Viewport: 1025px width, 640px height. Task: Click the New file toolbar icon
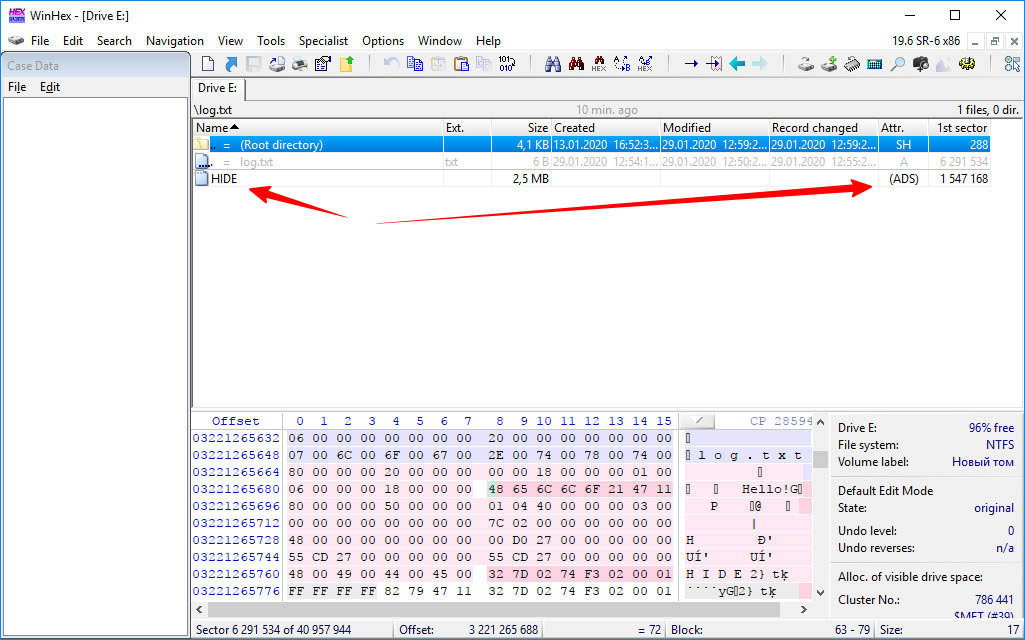pos(208,63)
